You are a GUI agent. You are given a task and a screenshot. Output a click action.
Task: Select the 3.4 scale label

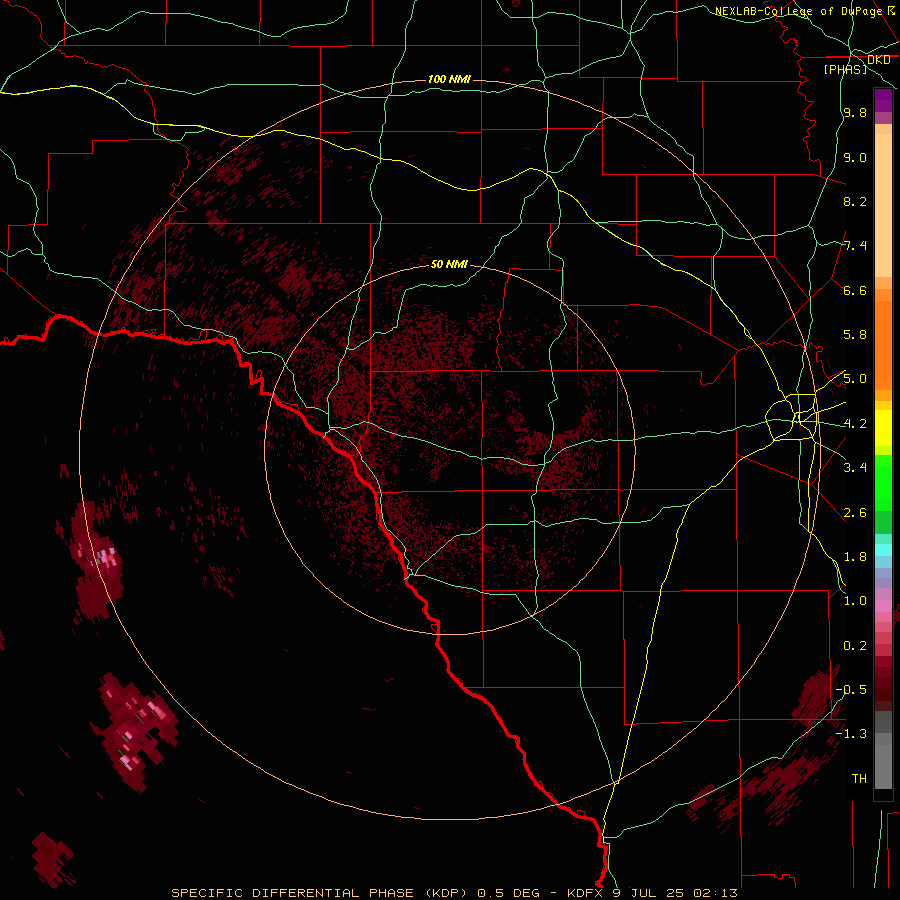[855, 468]
